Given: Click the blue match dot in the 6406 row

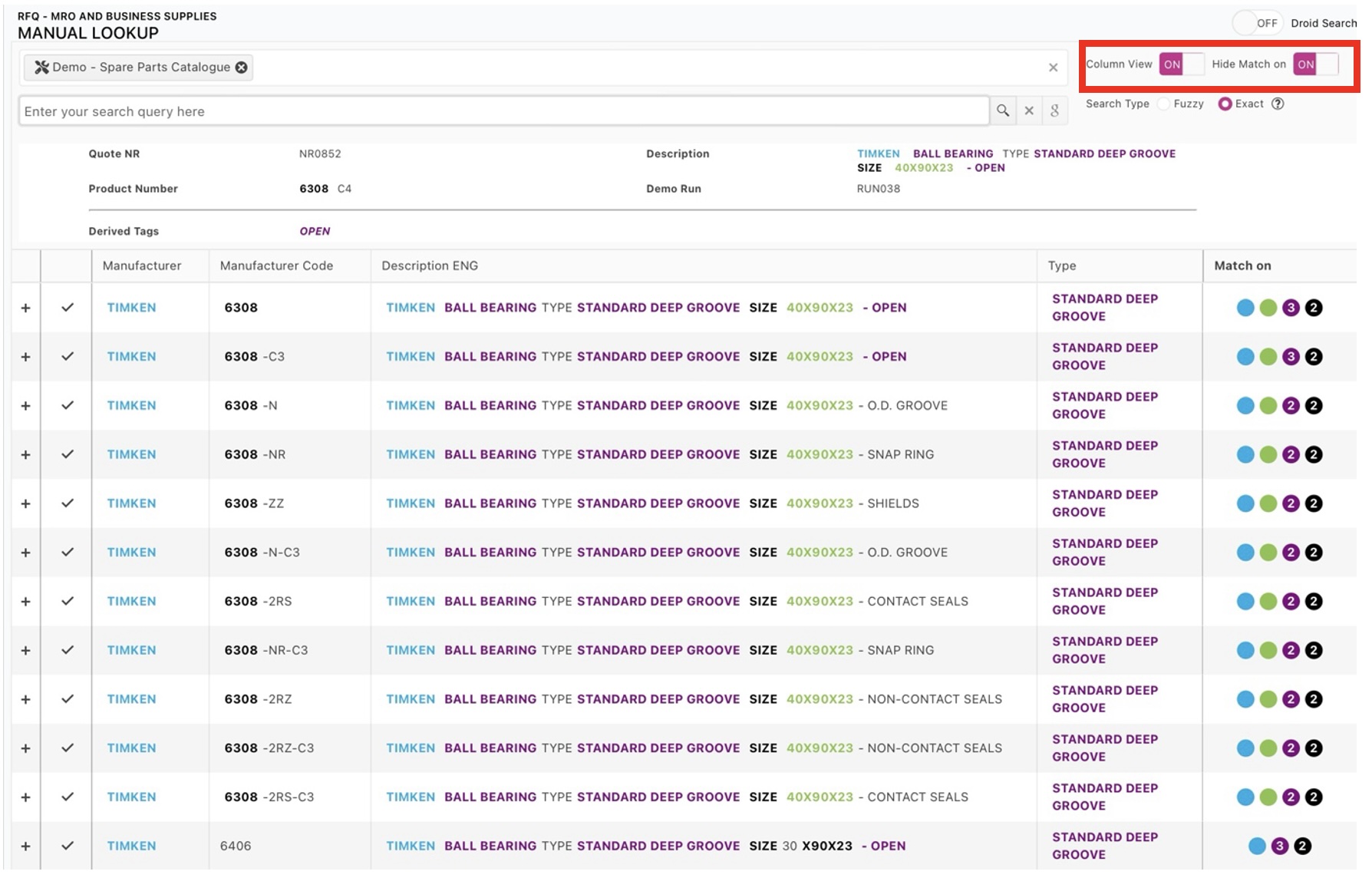Looking at the screenshot, I should pyautogui.click(x=1257, y=846).
